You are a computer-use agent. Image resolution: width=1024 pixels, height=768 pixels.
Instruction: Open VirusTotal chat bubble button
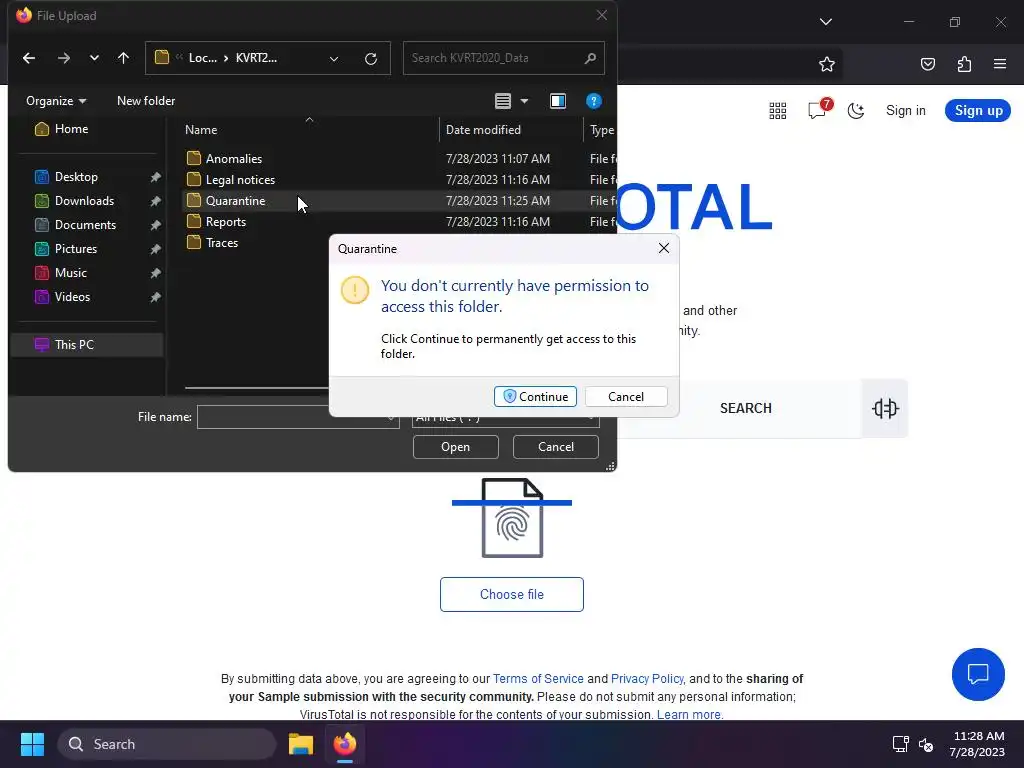978,674
